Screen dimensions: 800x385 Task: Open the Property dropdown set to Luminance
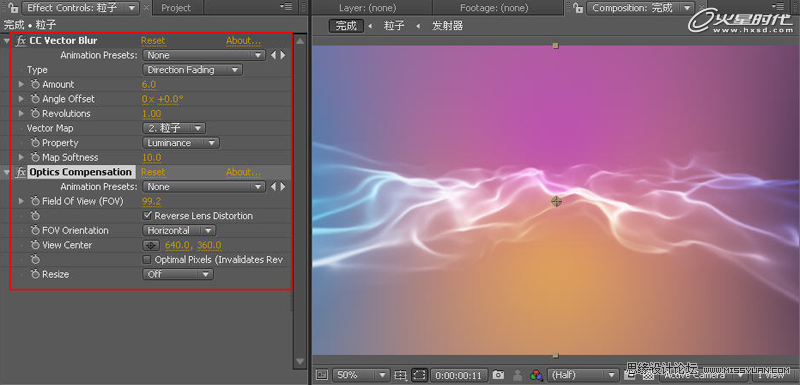click(x=181, y=143)
